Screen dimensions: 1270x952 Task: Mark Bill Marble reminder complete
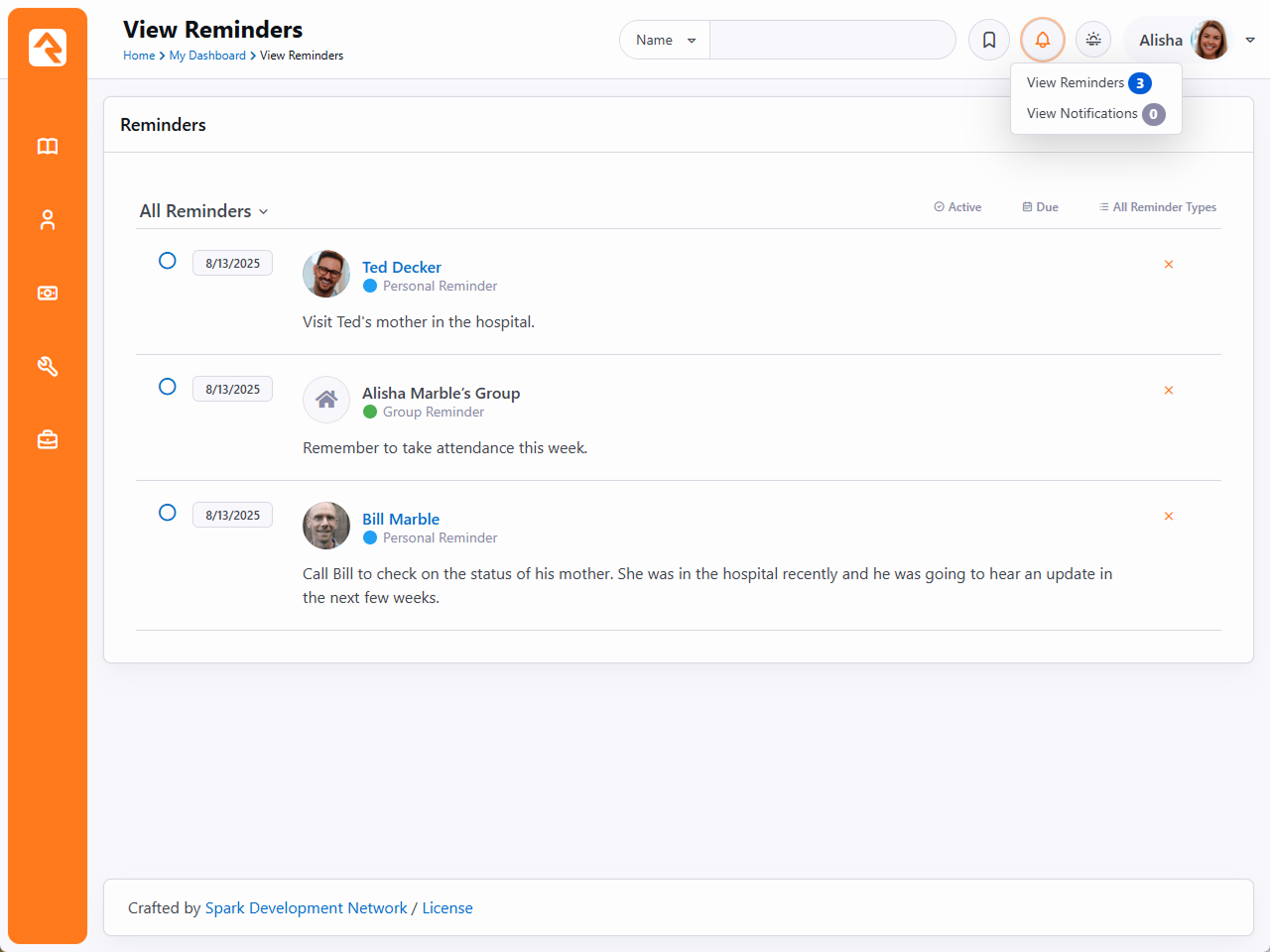168,513
